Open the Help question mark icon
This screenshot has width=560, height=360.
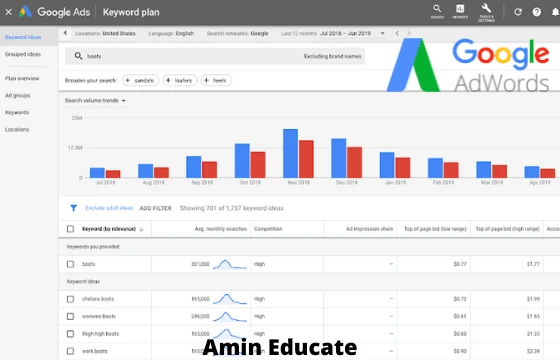[x=536, y=12]
